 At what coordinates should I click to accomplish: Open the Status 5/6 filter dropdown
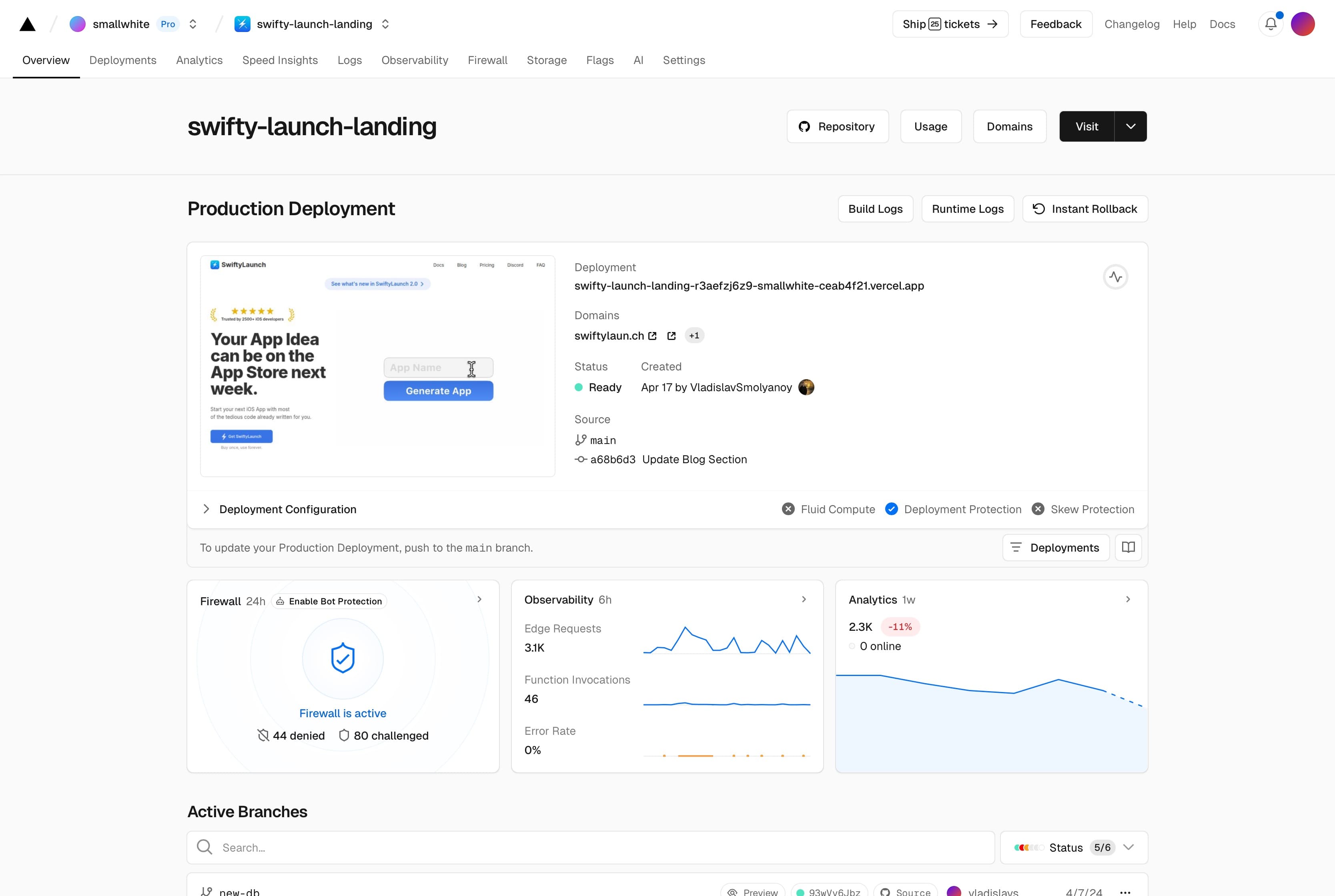coord(1073,848)
